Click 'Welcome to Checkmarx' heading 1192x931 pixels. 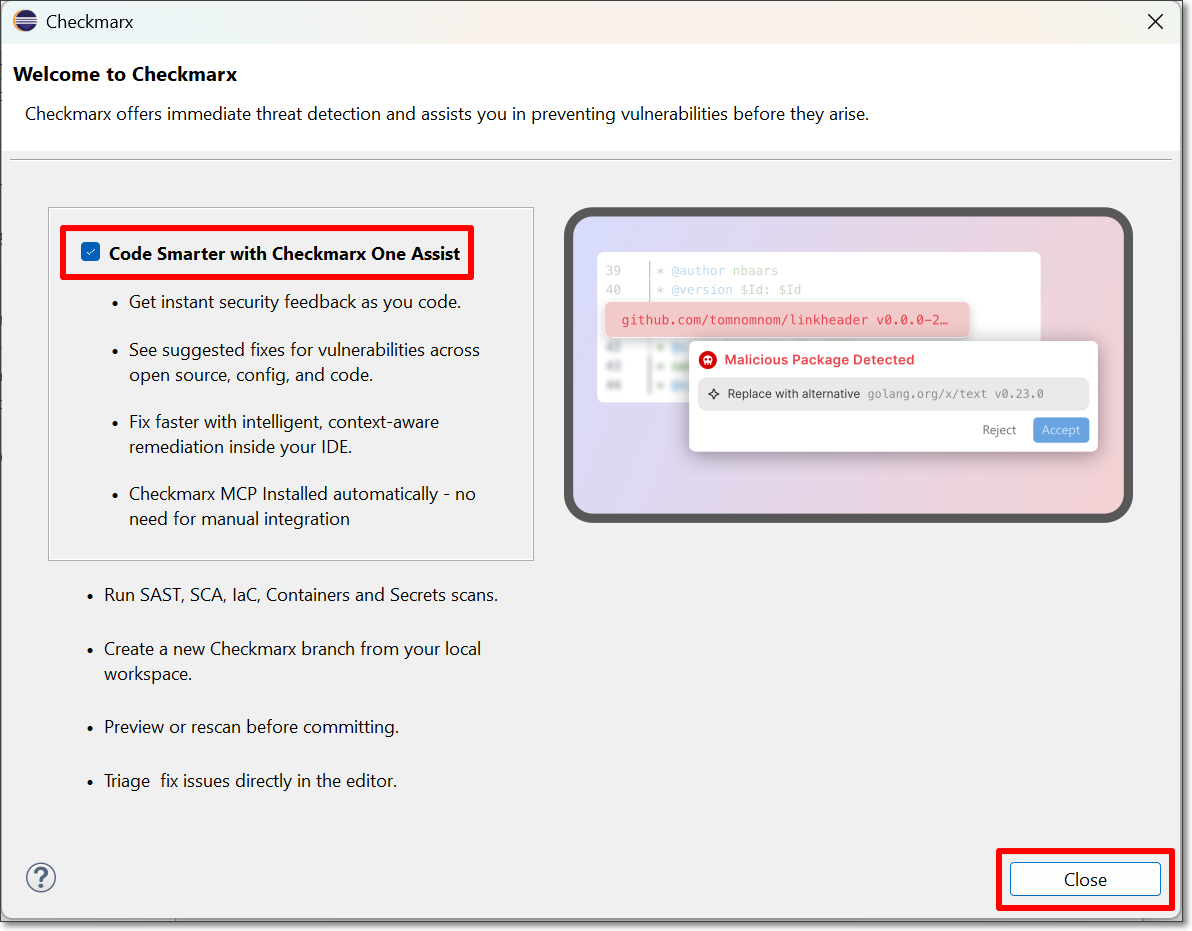[x=125, y=74]
